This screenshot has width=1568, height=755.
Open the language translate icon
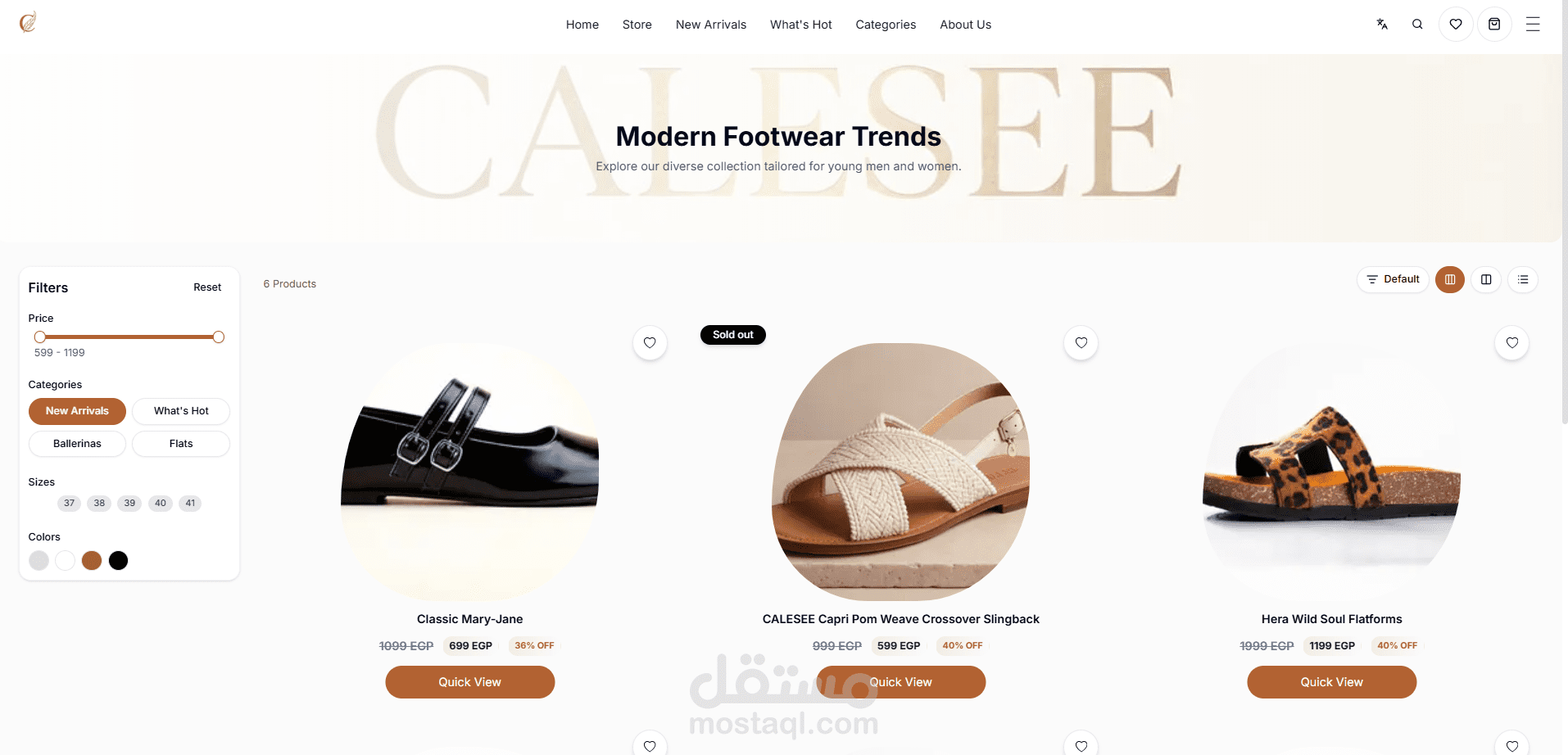pos(1382,25)
